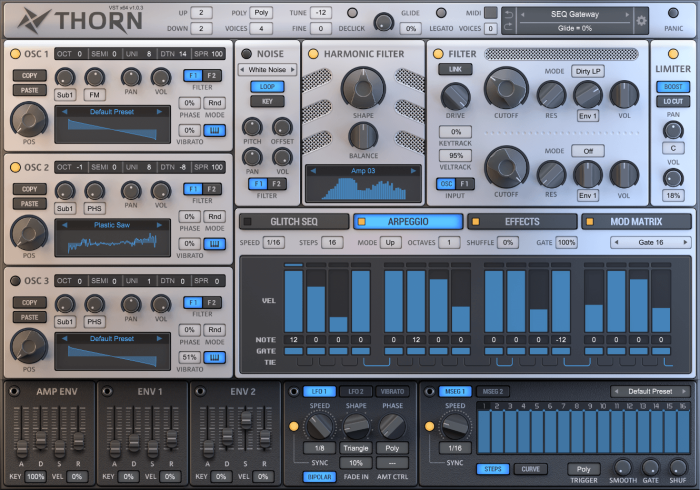The image size is (700, 490).
Task: Open arpeggio MODE Up dropdown
Action: point(390,242)
